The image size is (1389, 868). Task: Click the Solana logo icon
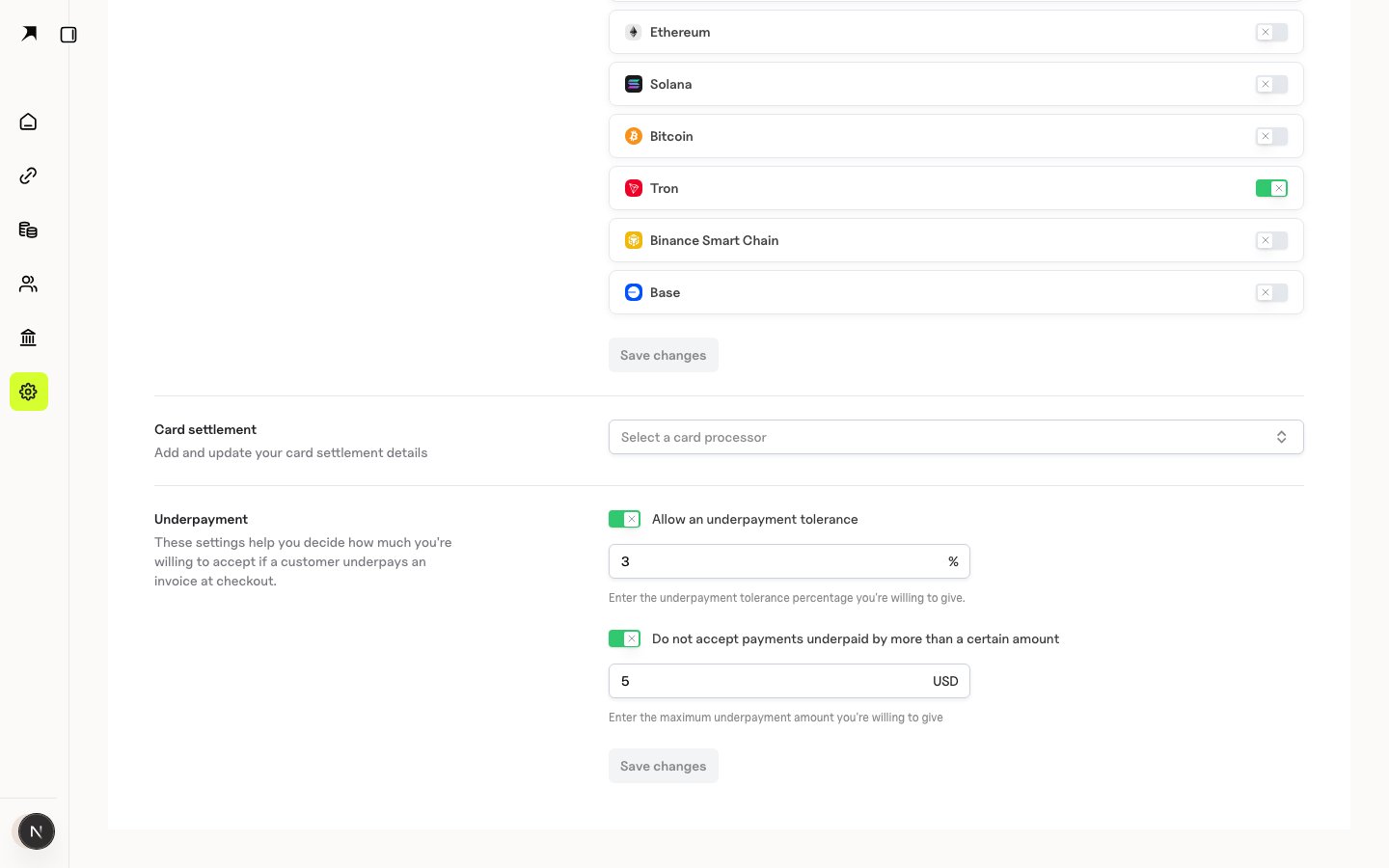click(x=634, y=84)
